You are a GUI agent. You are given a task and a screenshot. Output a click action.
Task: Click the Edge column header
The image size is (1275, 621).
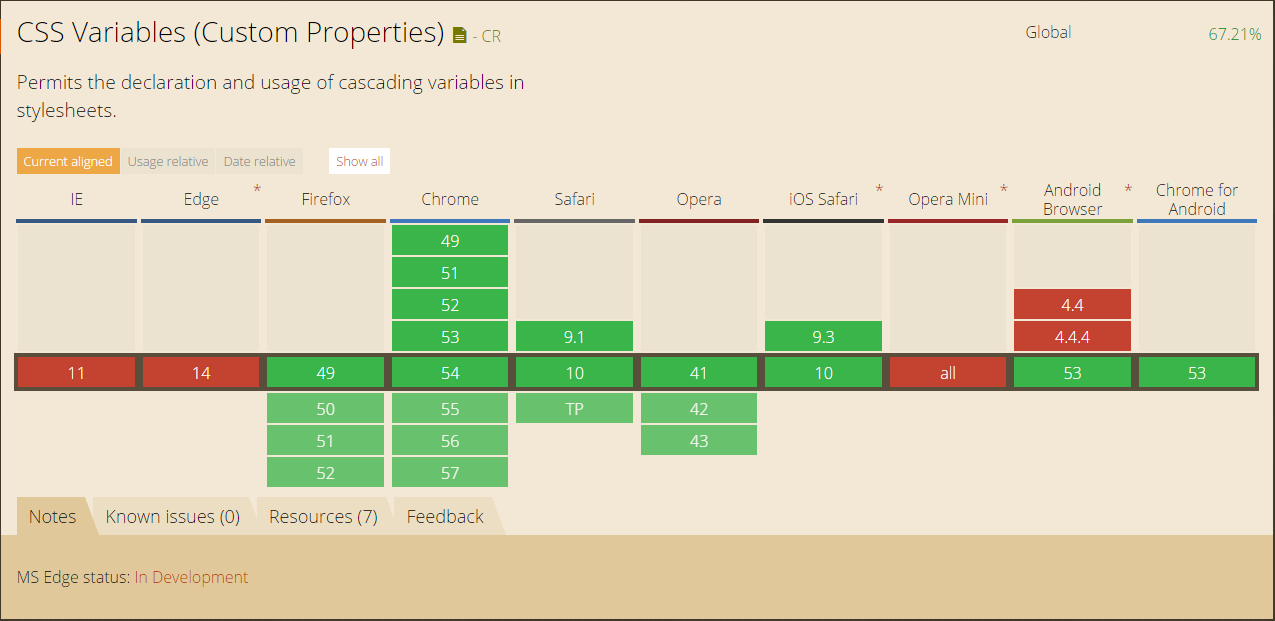pos(201,199)
